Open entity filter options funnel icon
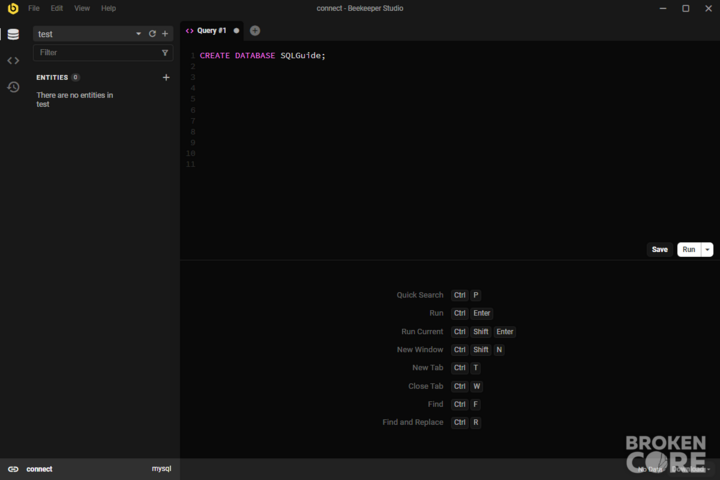The height and width of the screenshot is (480, 720). coord(165,53)
